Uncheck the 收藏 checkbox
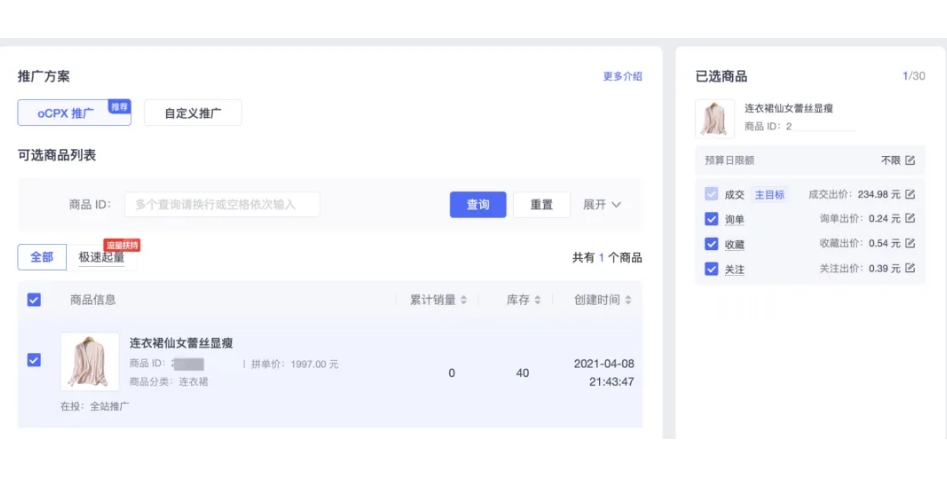 [x=711, y=243]
